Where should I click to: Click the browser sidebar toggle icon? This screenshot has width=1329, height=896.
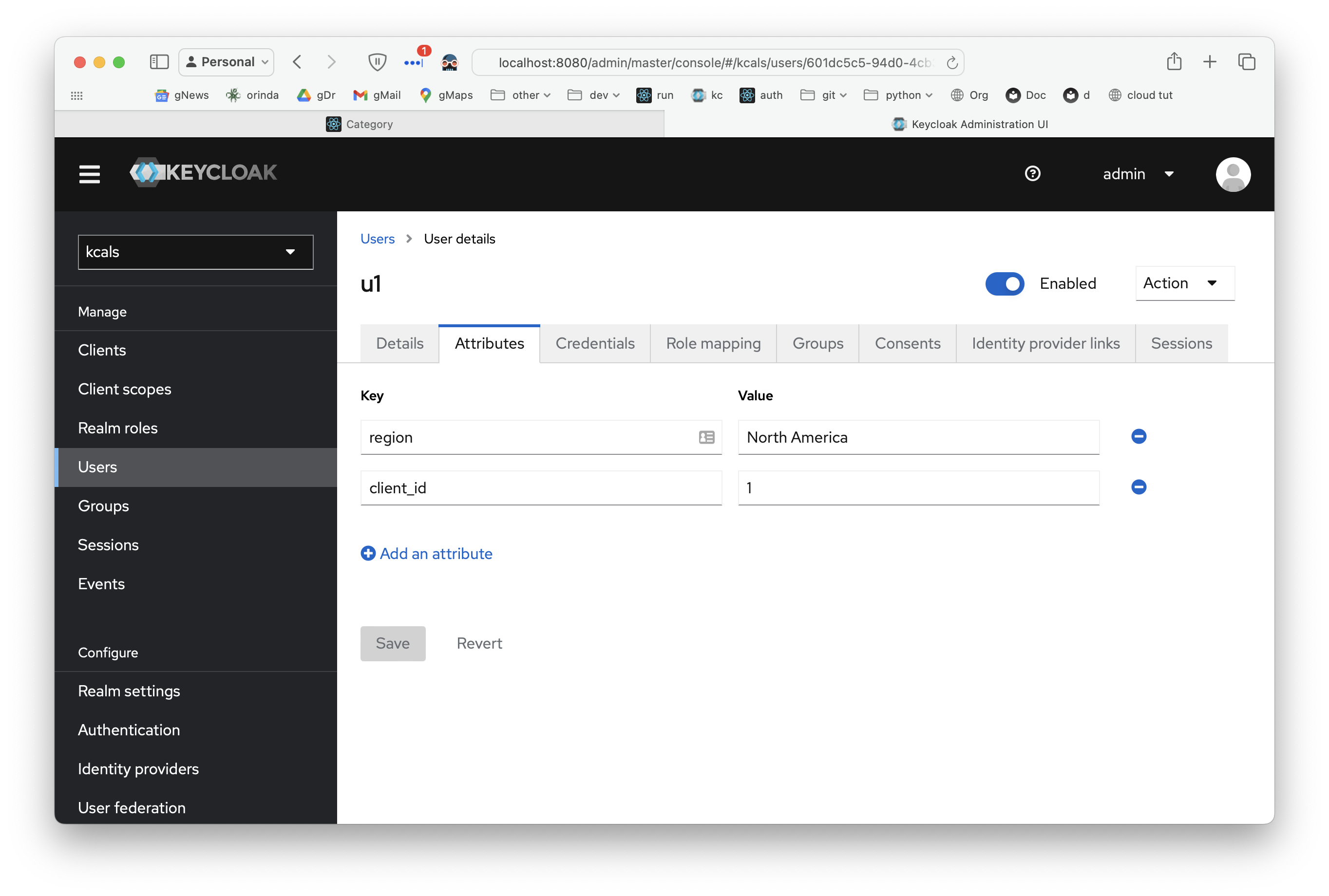pyautogui.click(x=159, y=62)
